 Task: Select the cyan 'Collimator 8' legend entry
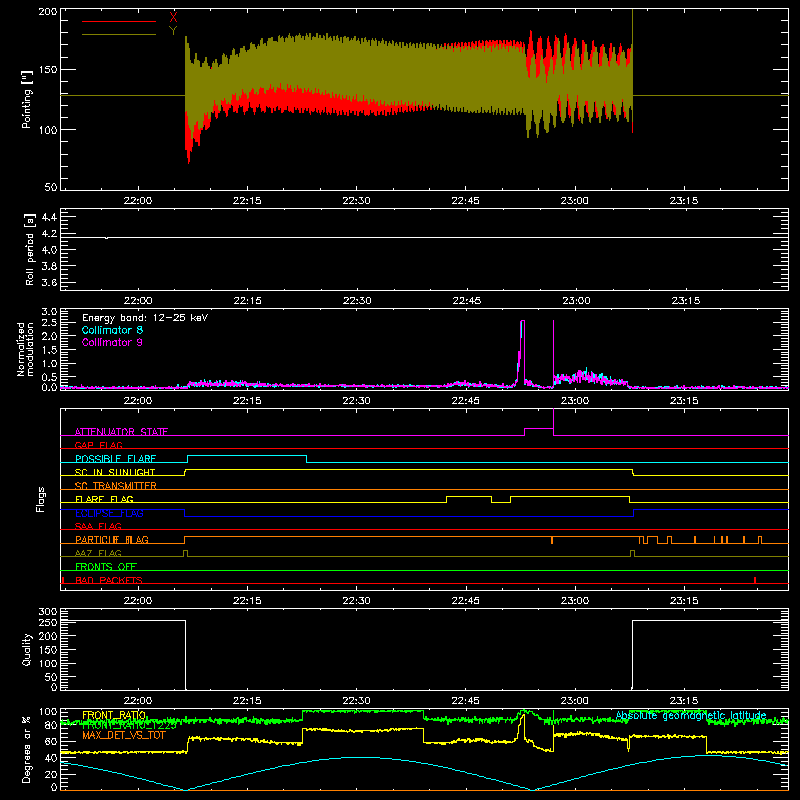point(112,330)
